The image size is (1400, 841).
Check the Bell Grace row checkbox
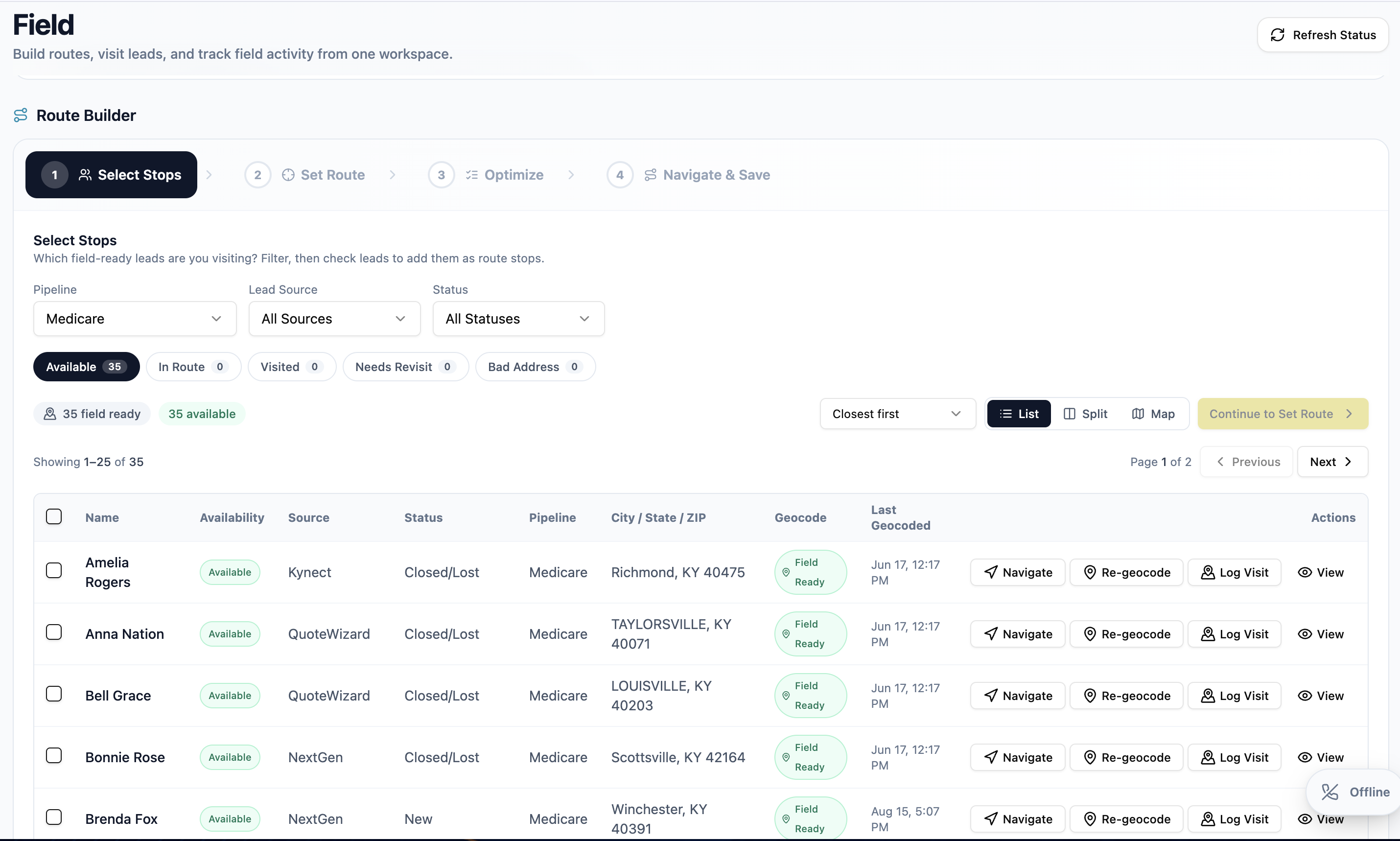(54, 694)
